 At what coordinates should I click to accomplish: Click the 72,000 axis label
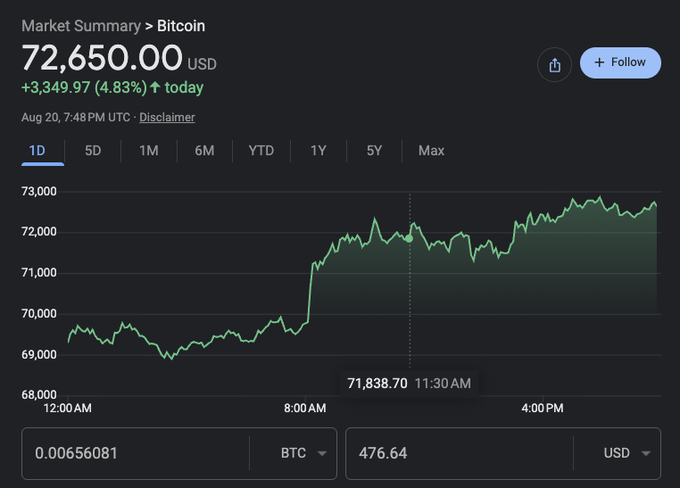point(39,232)
